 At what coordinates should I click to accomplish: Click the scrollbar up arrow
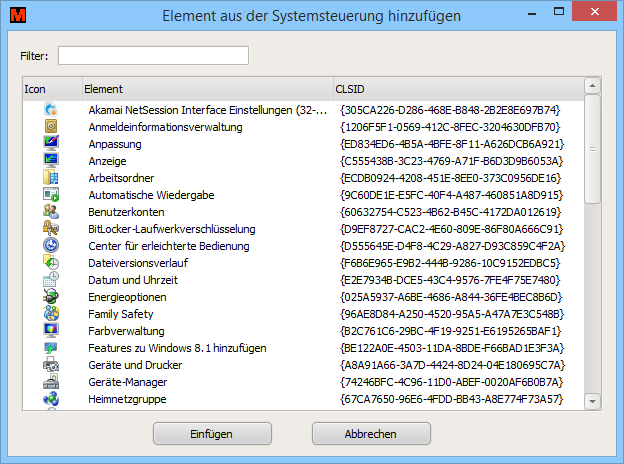point(592,86)
